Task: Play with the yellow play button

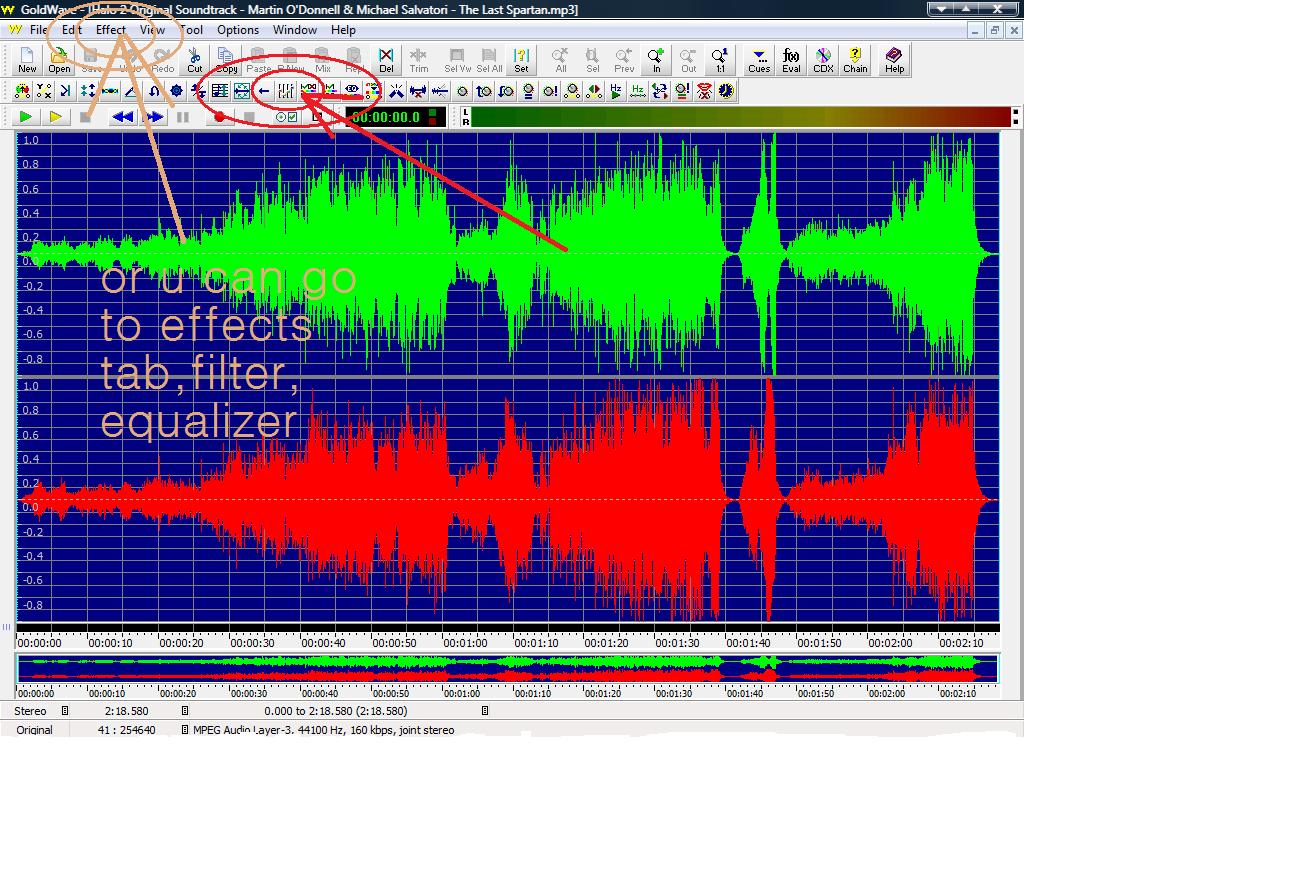Action: [x=56, y=117]
